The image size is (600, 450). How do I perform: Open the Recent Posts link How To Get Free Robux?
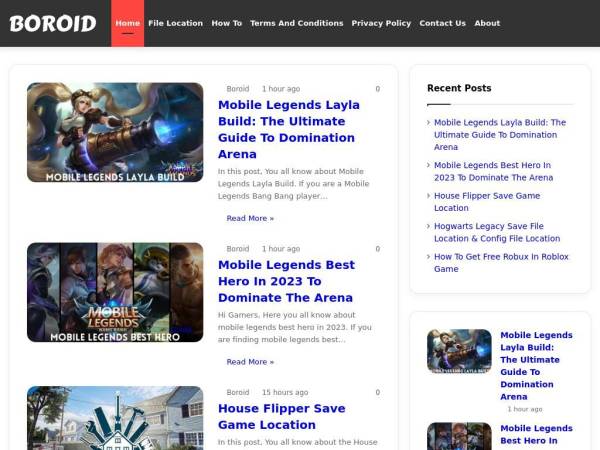[x=501, y=263]
